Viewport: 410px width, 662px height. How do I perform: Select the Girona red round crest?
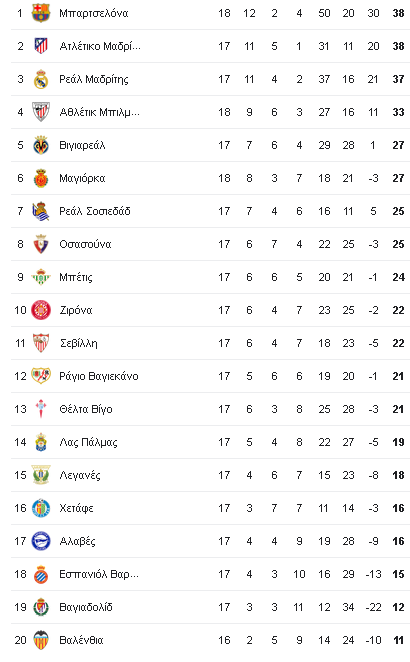41,310
